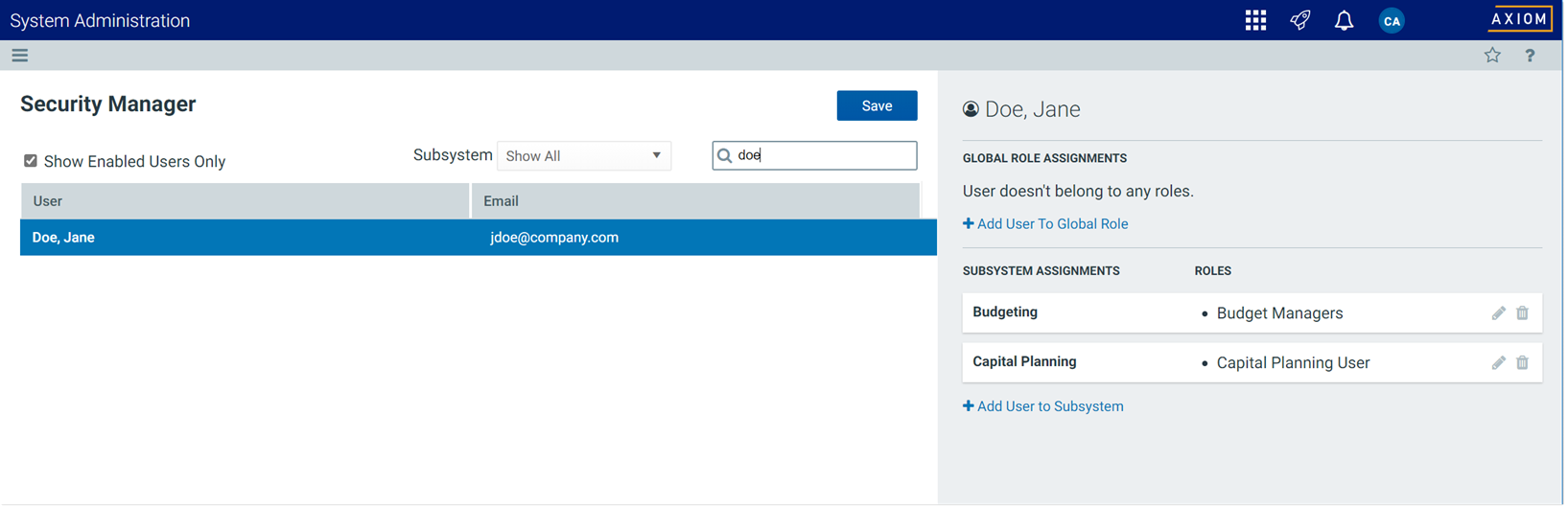This screenshot has height=507, width=1568.
Task: Edit the Budgeting subsystem assignment
Action: pos(1498,313)
